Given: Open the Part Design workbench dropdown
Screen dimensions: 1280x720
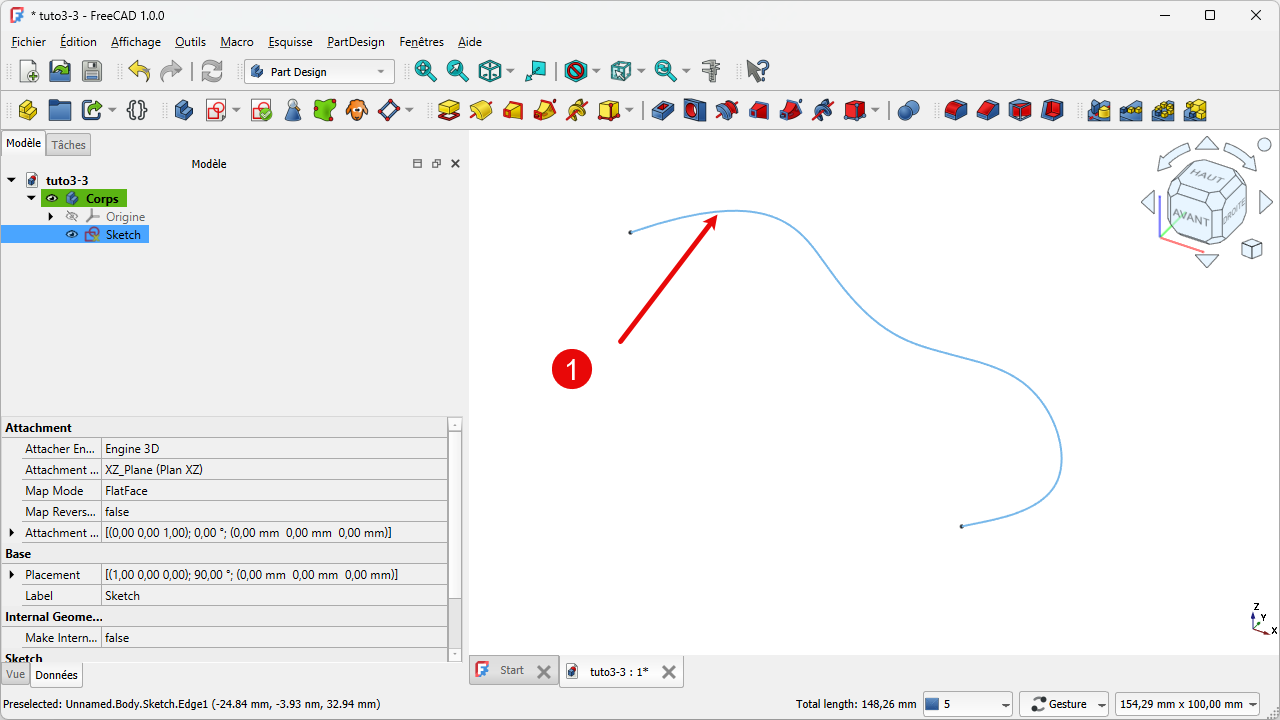Looking at the screenshot, I should point(319,72).
